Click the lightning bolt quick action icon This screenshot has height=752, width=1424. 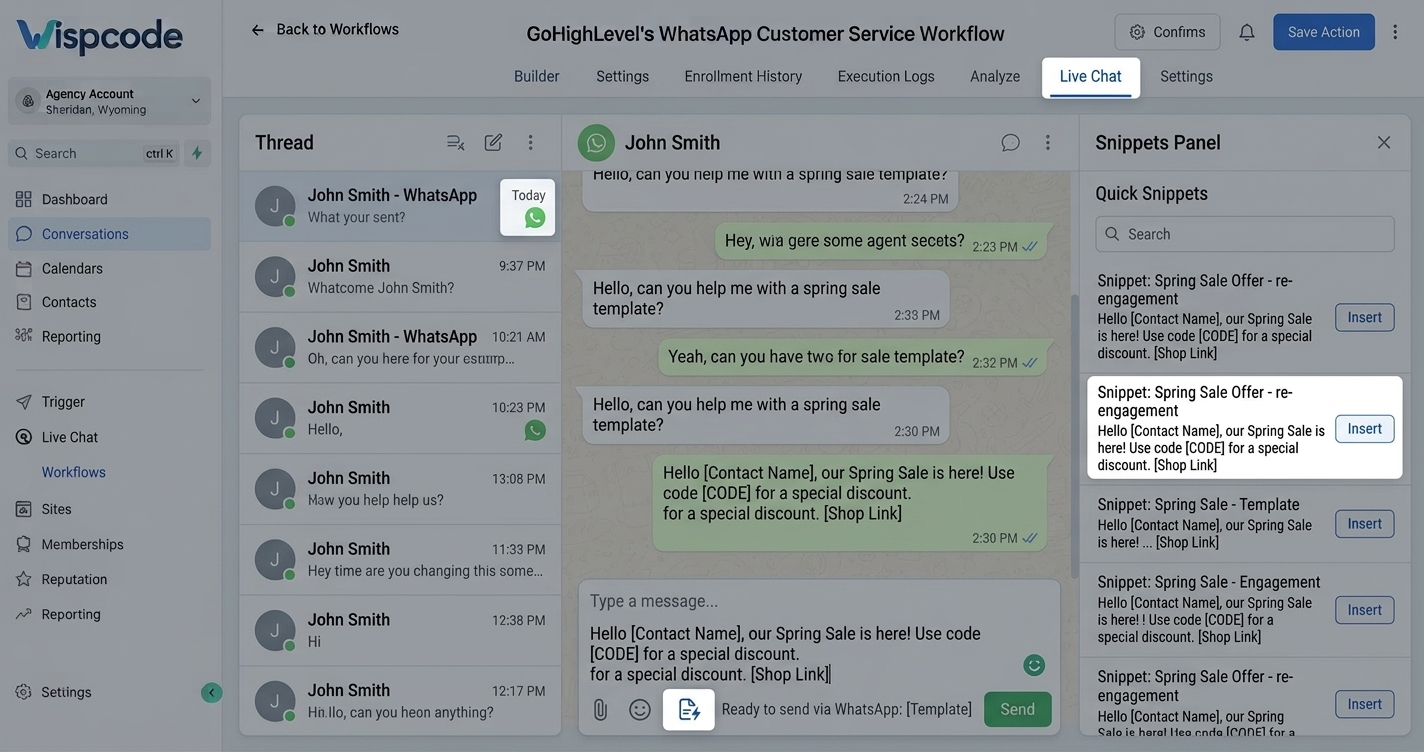(x=197, y=153)
